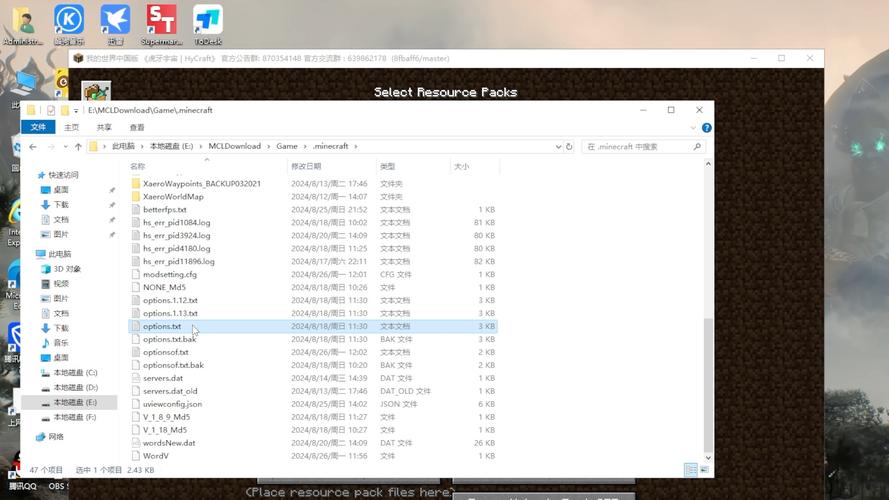This screenshot has width=889, height=500.
Task: Click scrollbar down arrow in file list
Action: click(x=708, y=457)
